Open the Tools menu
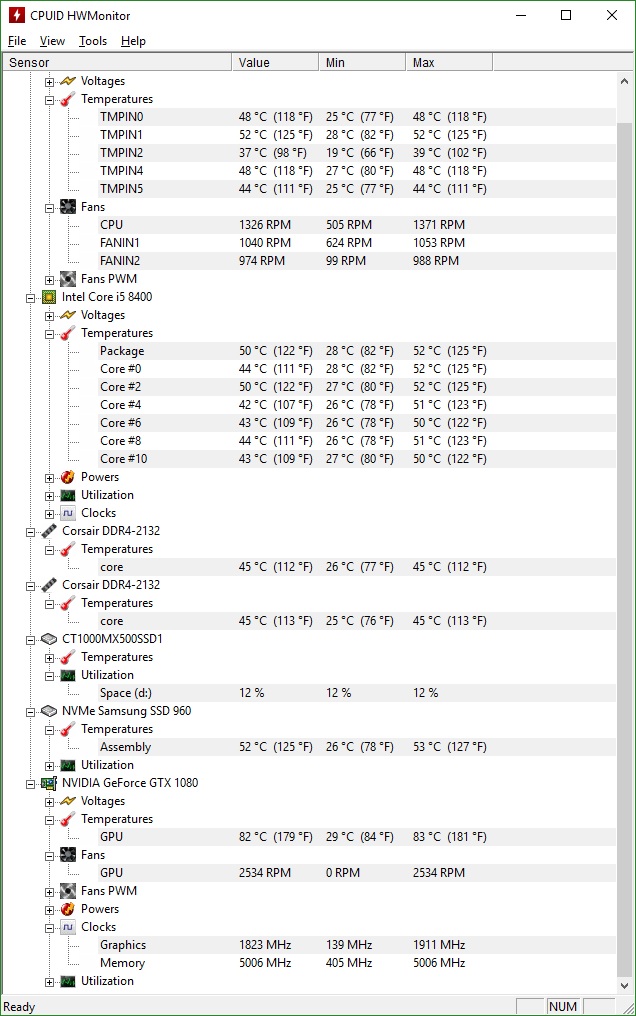 coord(93,41)
